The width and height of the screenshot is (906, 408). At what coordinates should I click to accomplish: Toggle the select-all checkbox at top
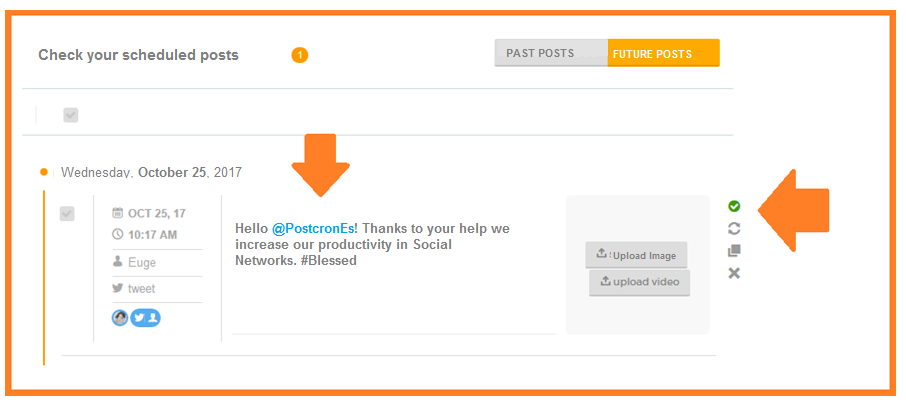(70, 115)
